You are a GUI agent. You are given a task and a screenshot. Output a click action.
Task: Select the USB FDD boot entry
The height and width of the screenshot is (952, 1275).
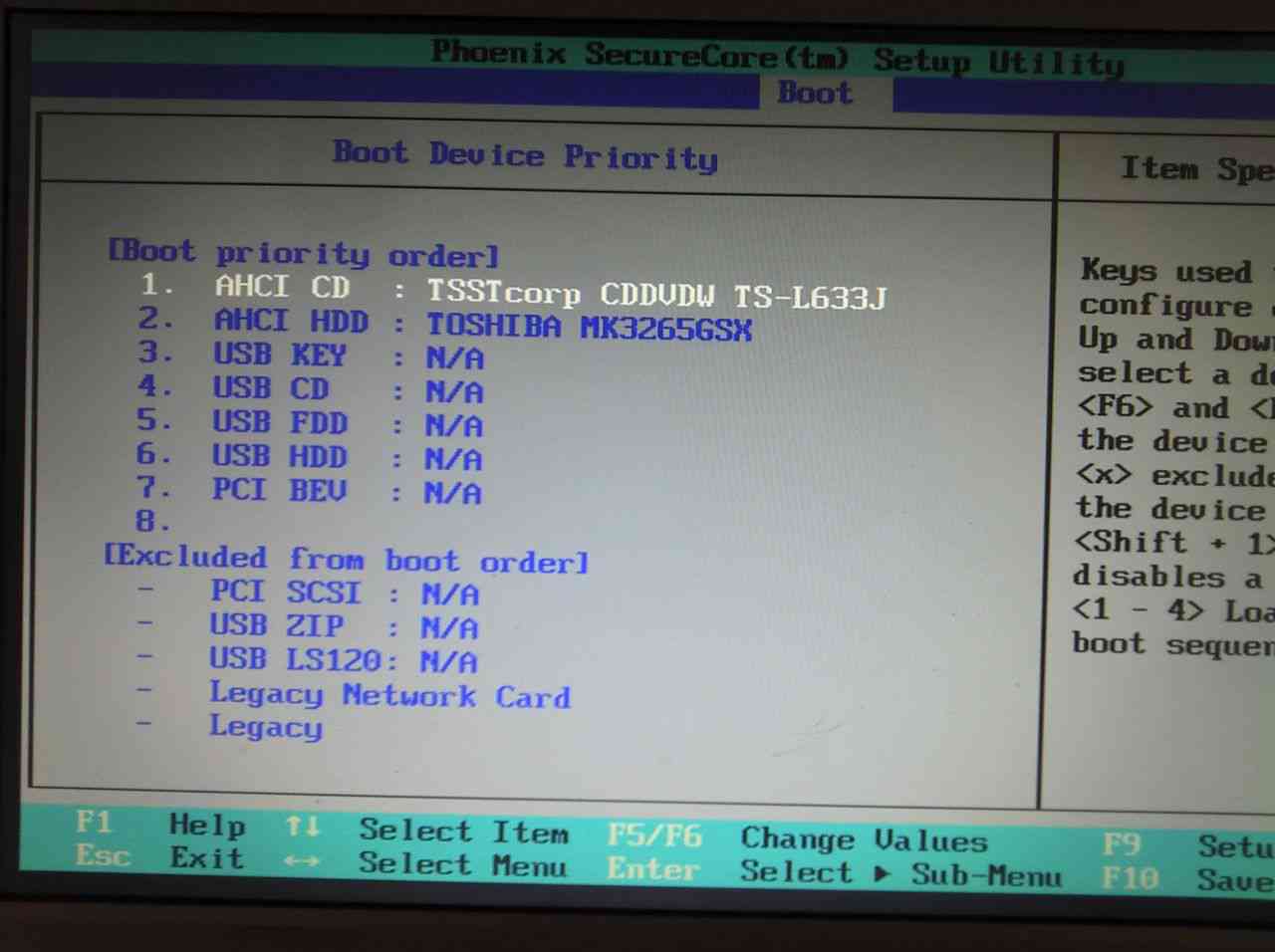tap(310, 423)
